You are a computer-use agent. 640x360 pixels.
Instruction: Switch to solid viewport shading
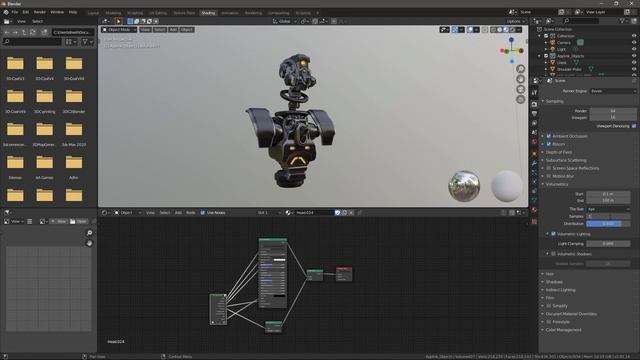pos(500,30)
